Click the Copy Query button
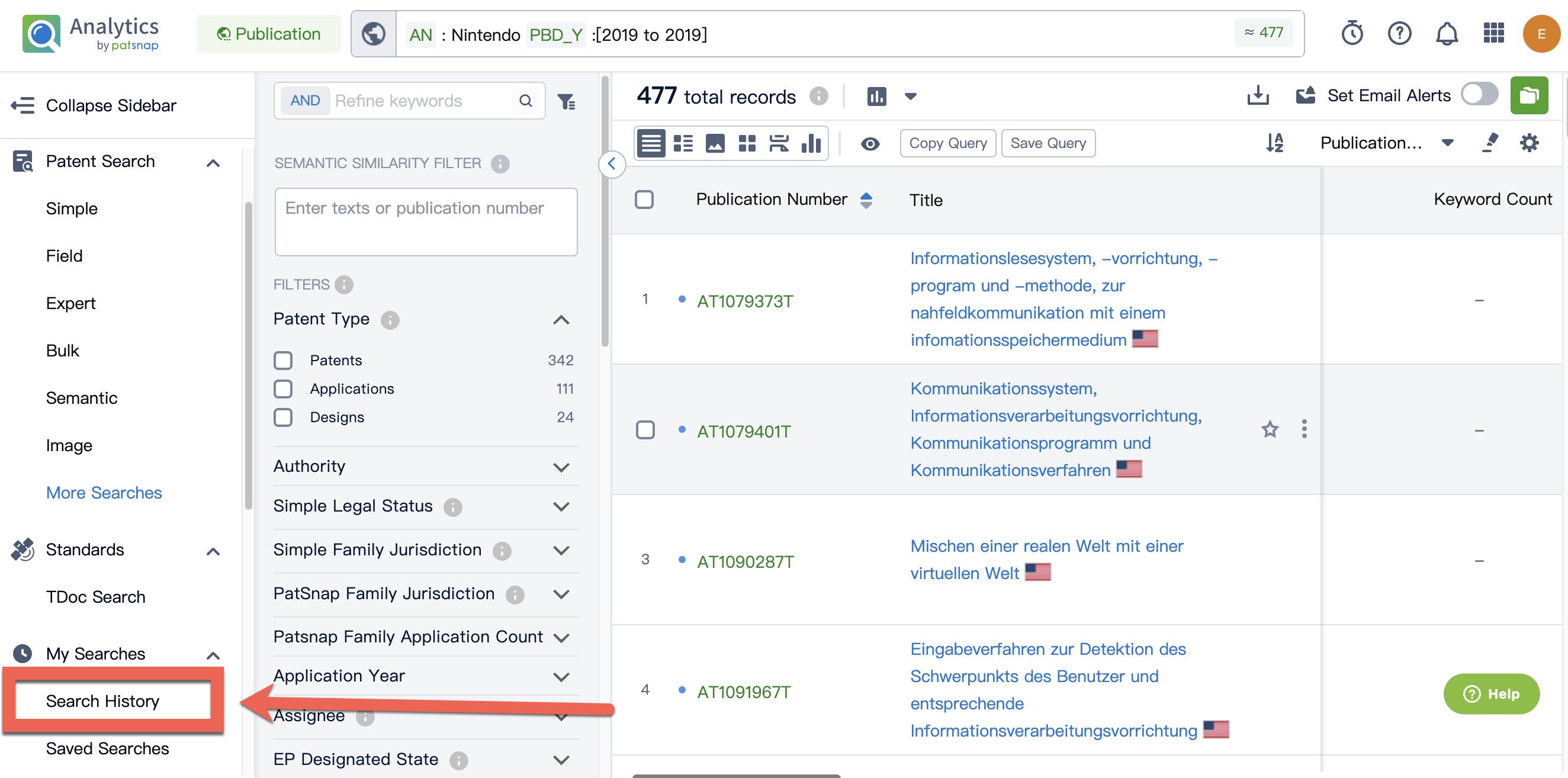The image size is (1568, 778). 947,143
